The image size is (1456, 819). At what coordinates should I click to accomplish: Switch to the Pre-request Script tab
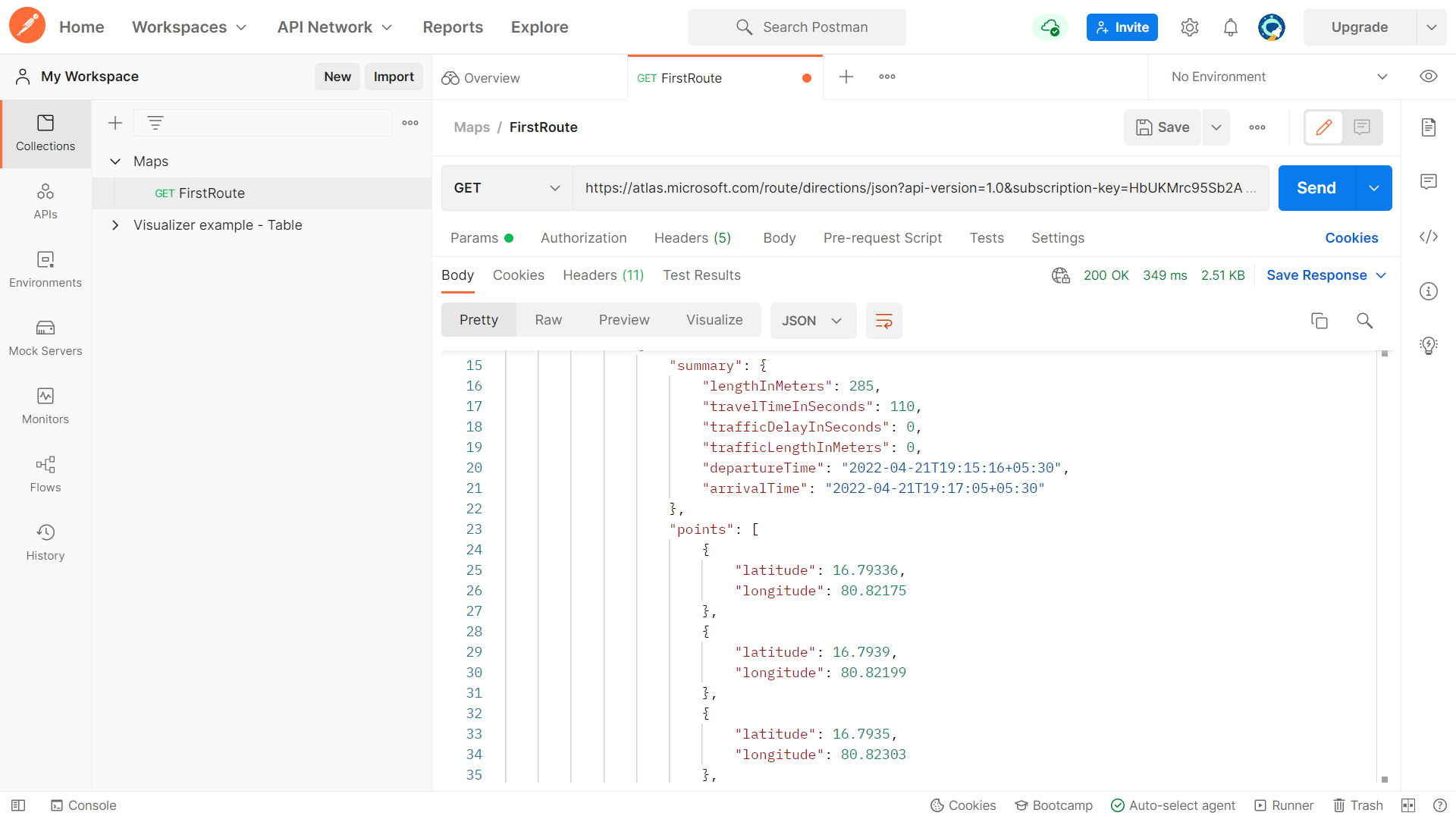(x=883, y=238)
